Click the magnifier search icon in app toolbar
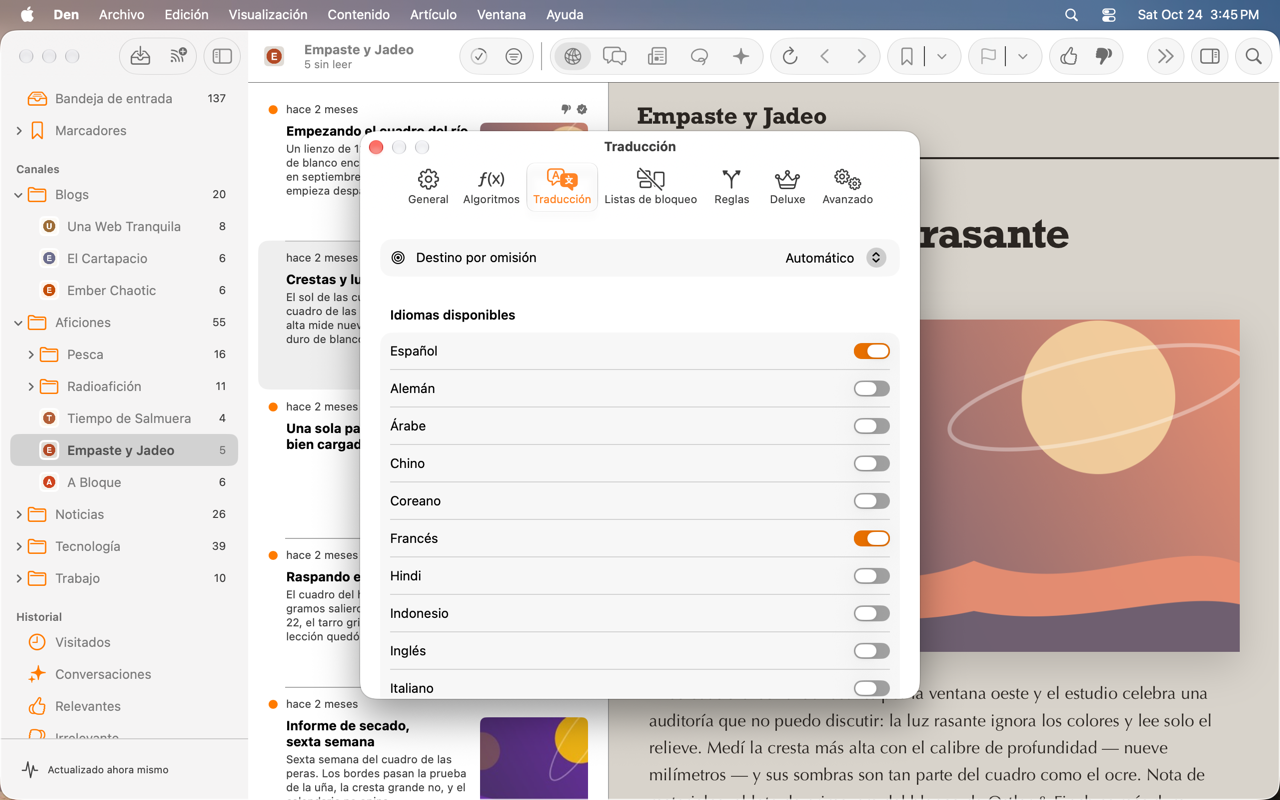Screen dimensions: 1280x800 [1254, 57]
